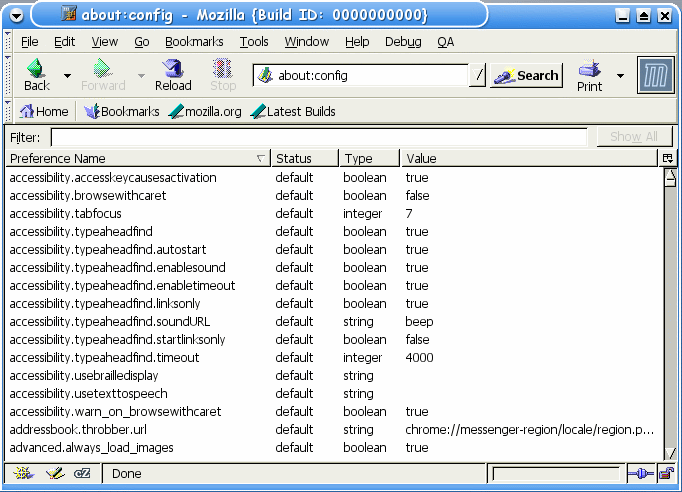The height and width of the screenshot is (492, 682).
Task: Click the Mozilla throbber logo
Action: pyautogui.click(x=655, y=75)
